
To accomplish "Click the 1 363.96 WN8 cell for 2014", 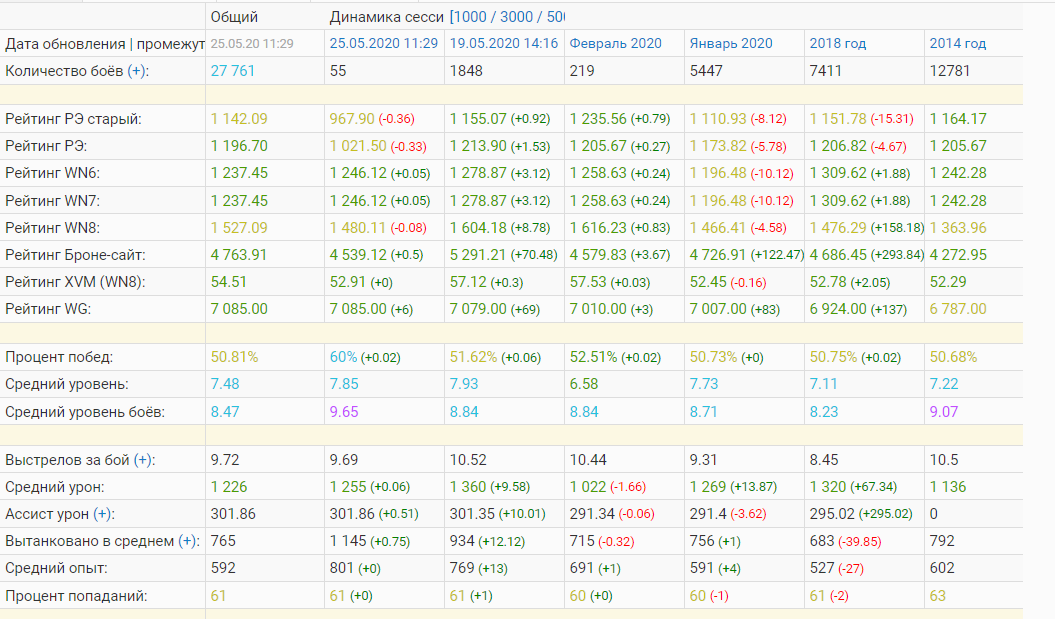I will [958, 227].
